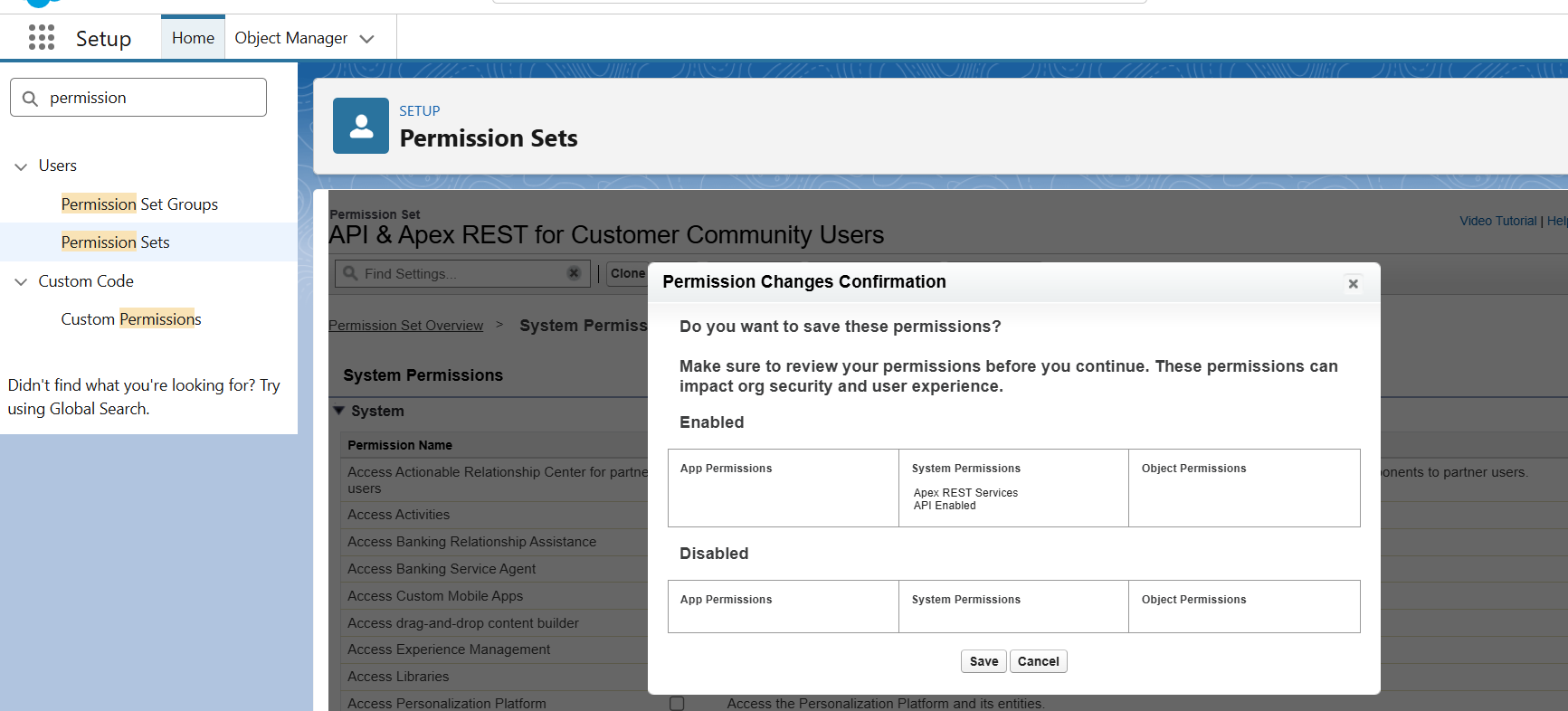This screenshot has height=711, width=1568.
Task: Toggle Access Personalization Platform checkbox
Action: click(x=677, y=703)
